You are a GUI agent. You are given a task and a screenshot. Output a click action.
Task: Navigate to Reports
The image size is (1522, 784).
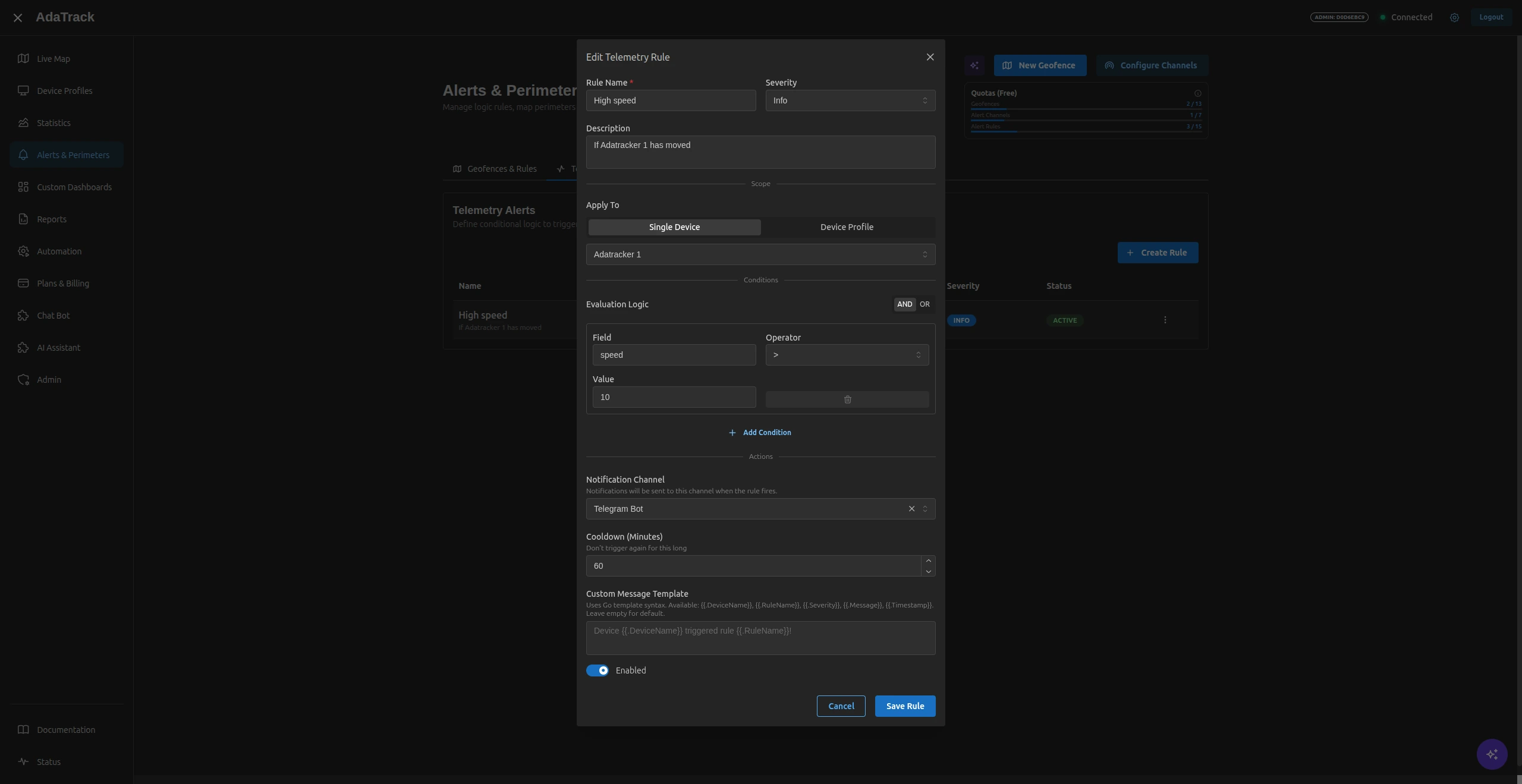66,219
